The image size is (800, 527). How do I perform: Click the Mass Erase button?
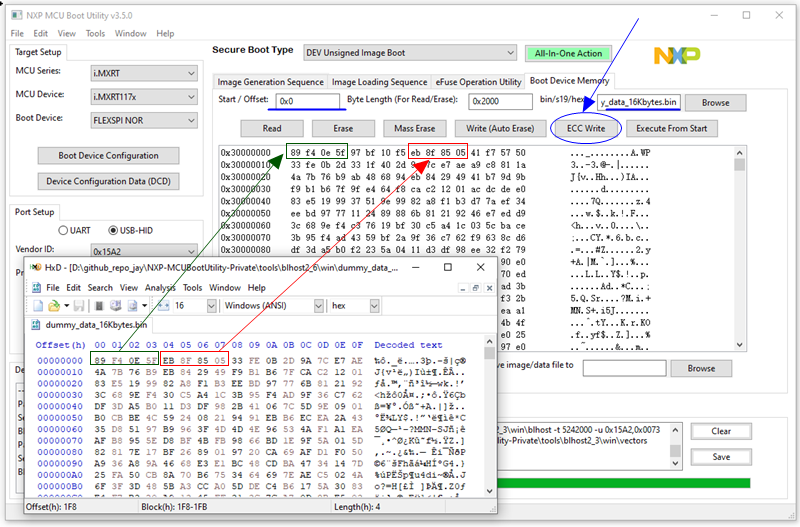tap(415, 129)
